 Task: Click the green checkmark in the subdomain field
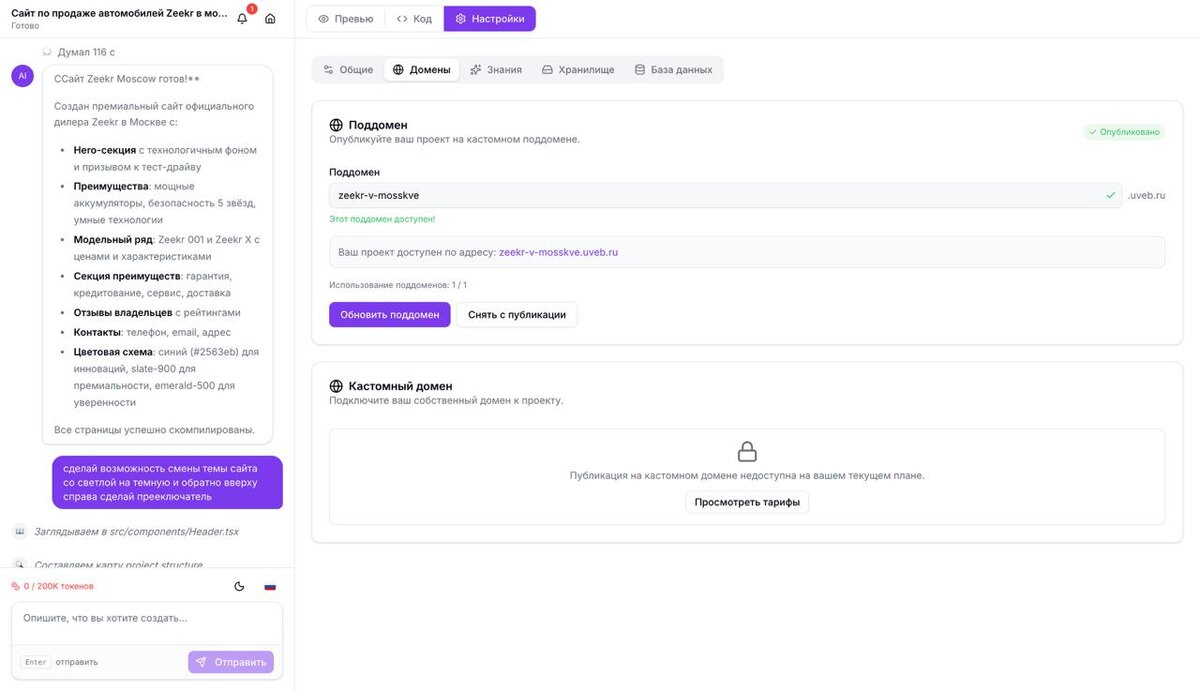coord(1110,195)
